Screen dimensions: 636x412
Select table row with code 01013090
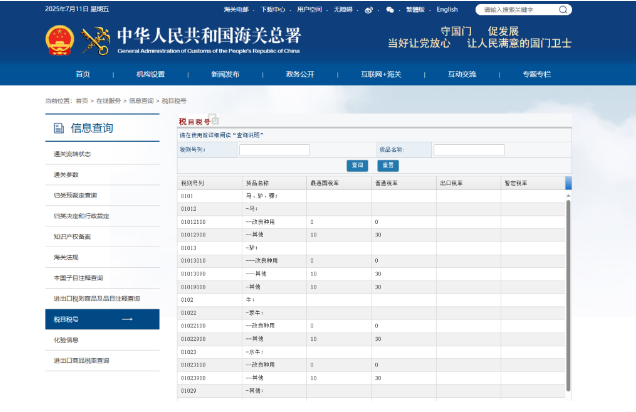pos(371,274)
